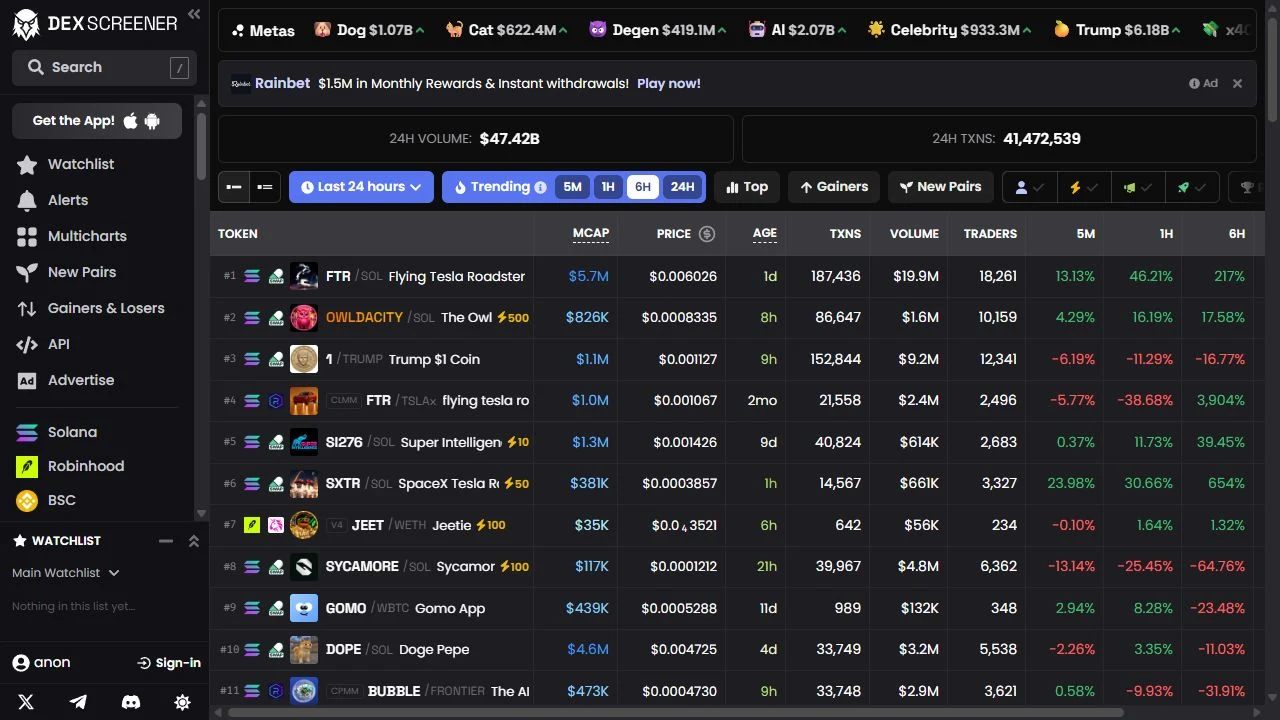1280x720 pixels.
Task: Expand the Watchlist panel with up chevrons
Action: point(194,541)
